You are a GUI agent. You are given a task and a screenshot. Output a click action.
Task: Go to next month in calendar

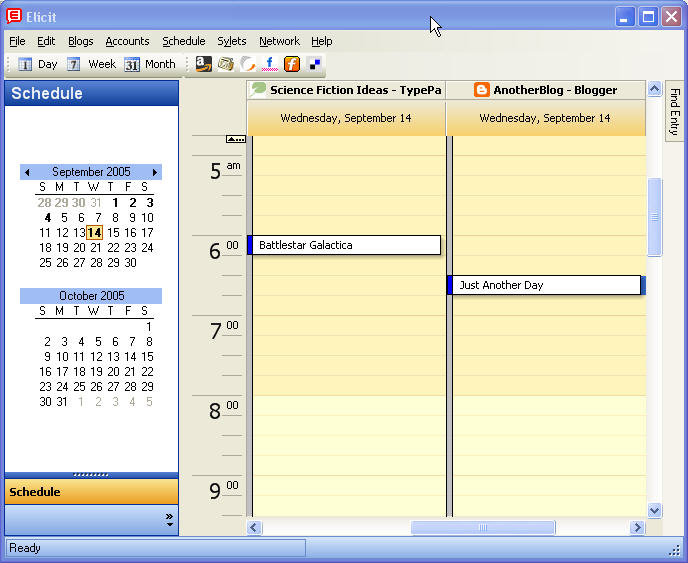click(x=154, y=172)
